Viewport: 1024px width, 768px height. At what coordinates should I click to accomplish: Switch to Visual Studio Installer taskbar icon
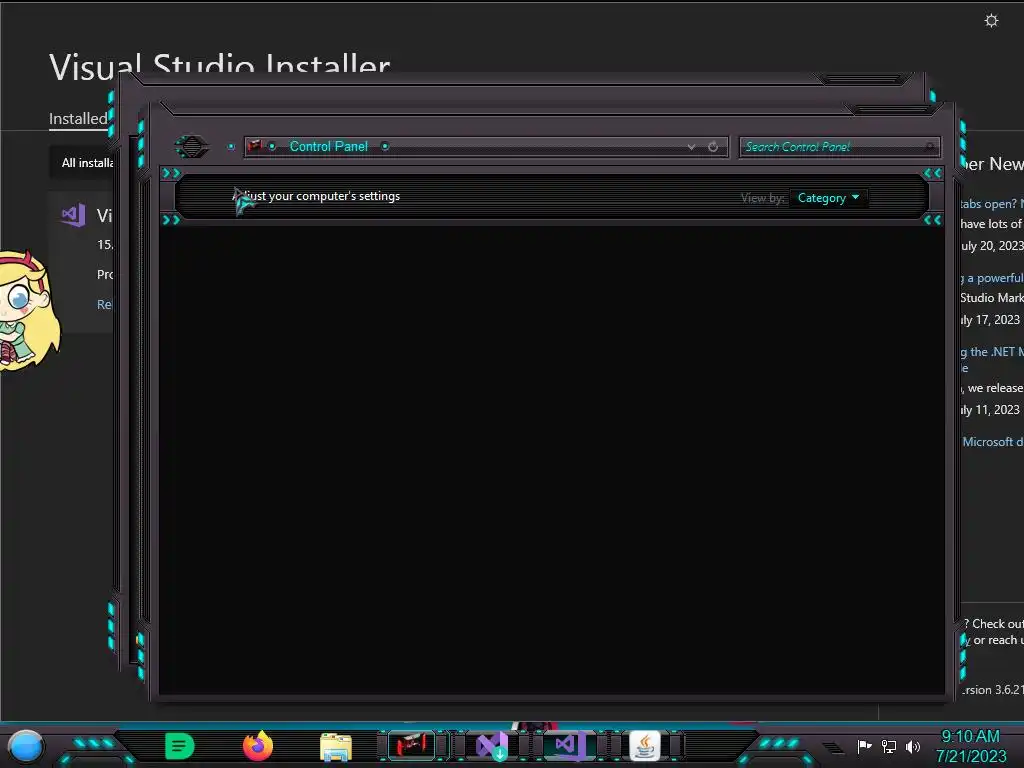491,746
